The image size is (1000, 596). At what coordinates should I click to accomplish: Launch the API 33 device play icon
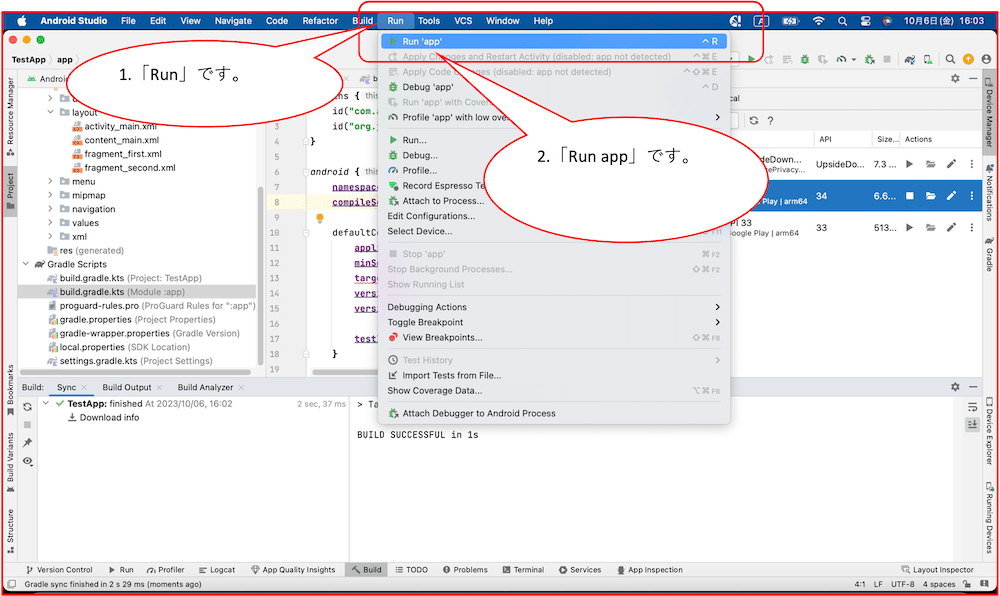[x=909, y=228]
